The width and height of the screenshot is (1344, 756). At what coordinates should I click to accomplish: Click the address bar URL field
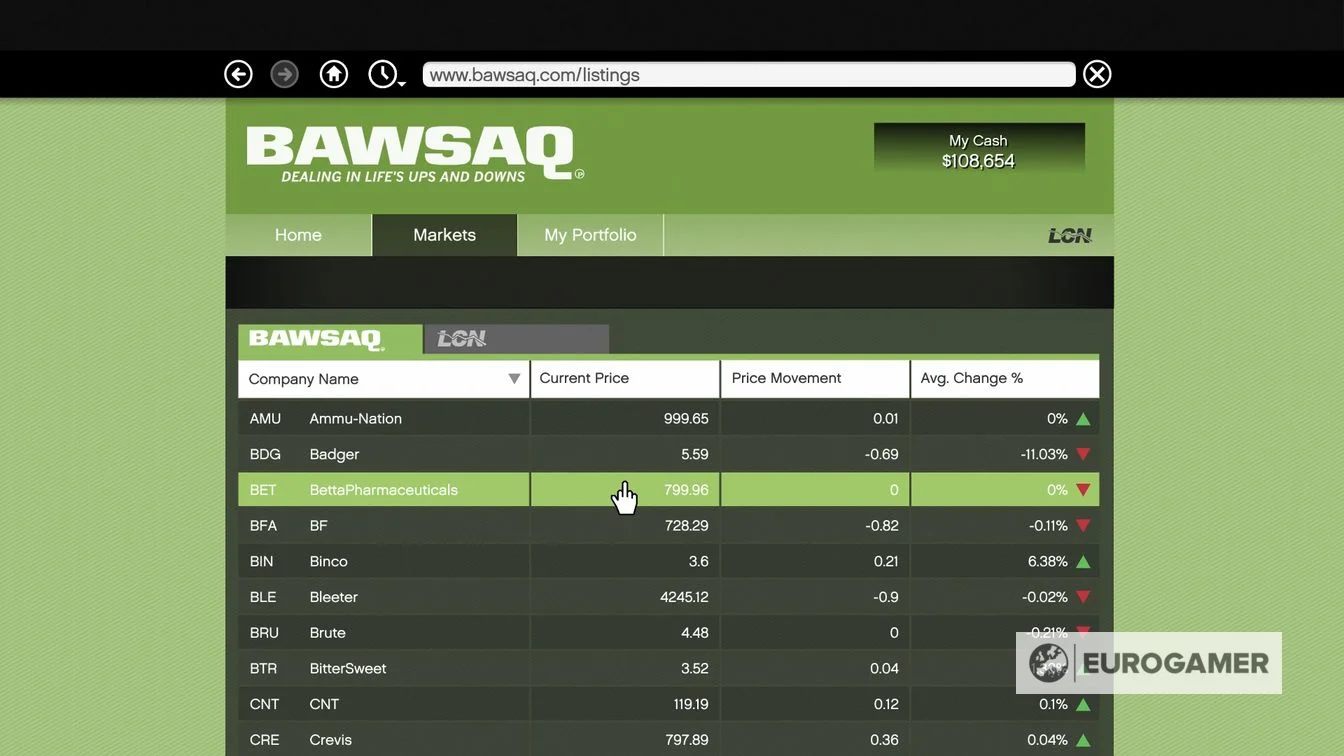coord(748,75)
